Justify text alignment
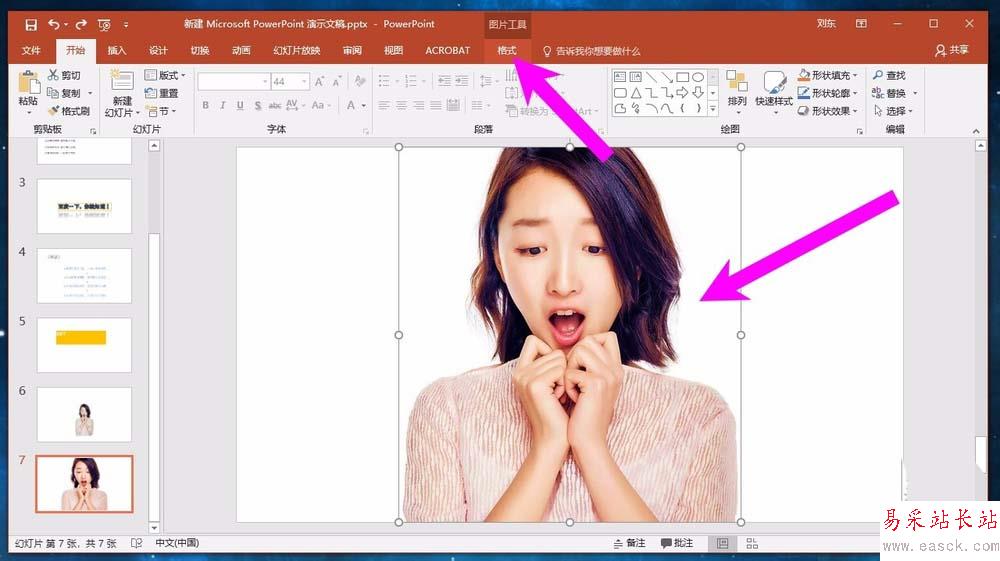The width and height of the screenshot is (1000, 561). pyautogui.click(x=436, y=105)
